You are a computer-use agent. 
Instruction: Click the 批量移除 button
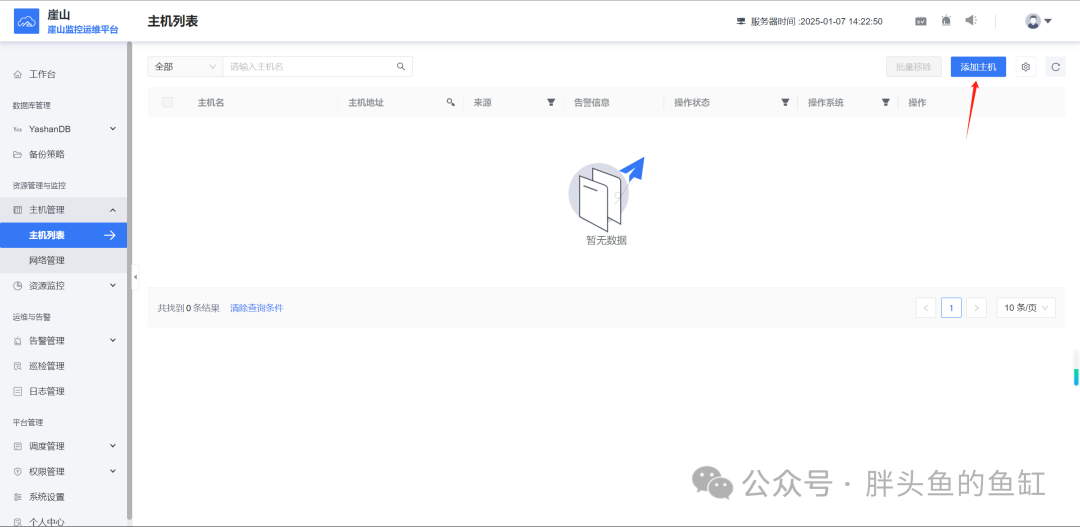tap(913, 67)
